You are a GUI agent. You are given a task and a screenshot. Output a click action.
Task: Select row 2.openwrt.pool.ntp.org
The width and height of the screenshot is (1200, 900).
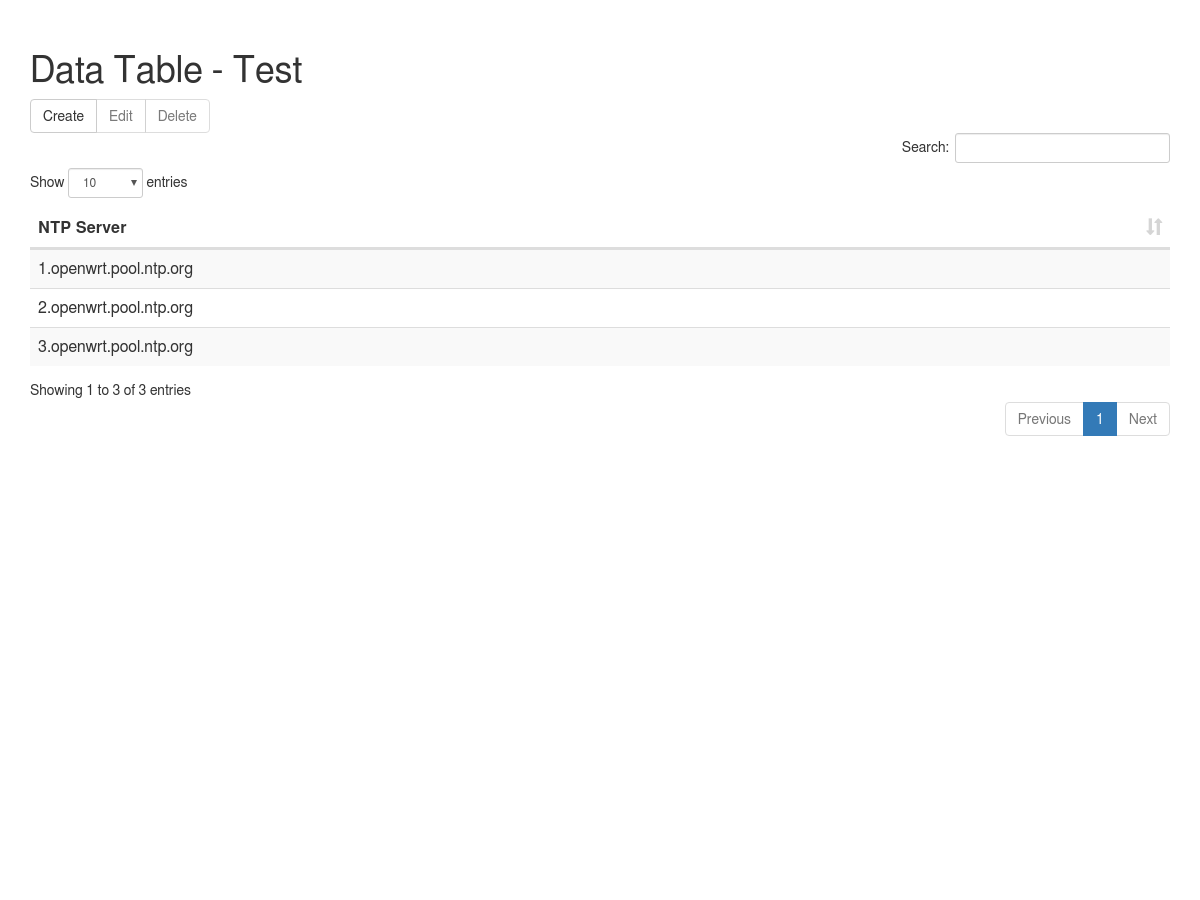600,308
